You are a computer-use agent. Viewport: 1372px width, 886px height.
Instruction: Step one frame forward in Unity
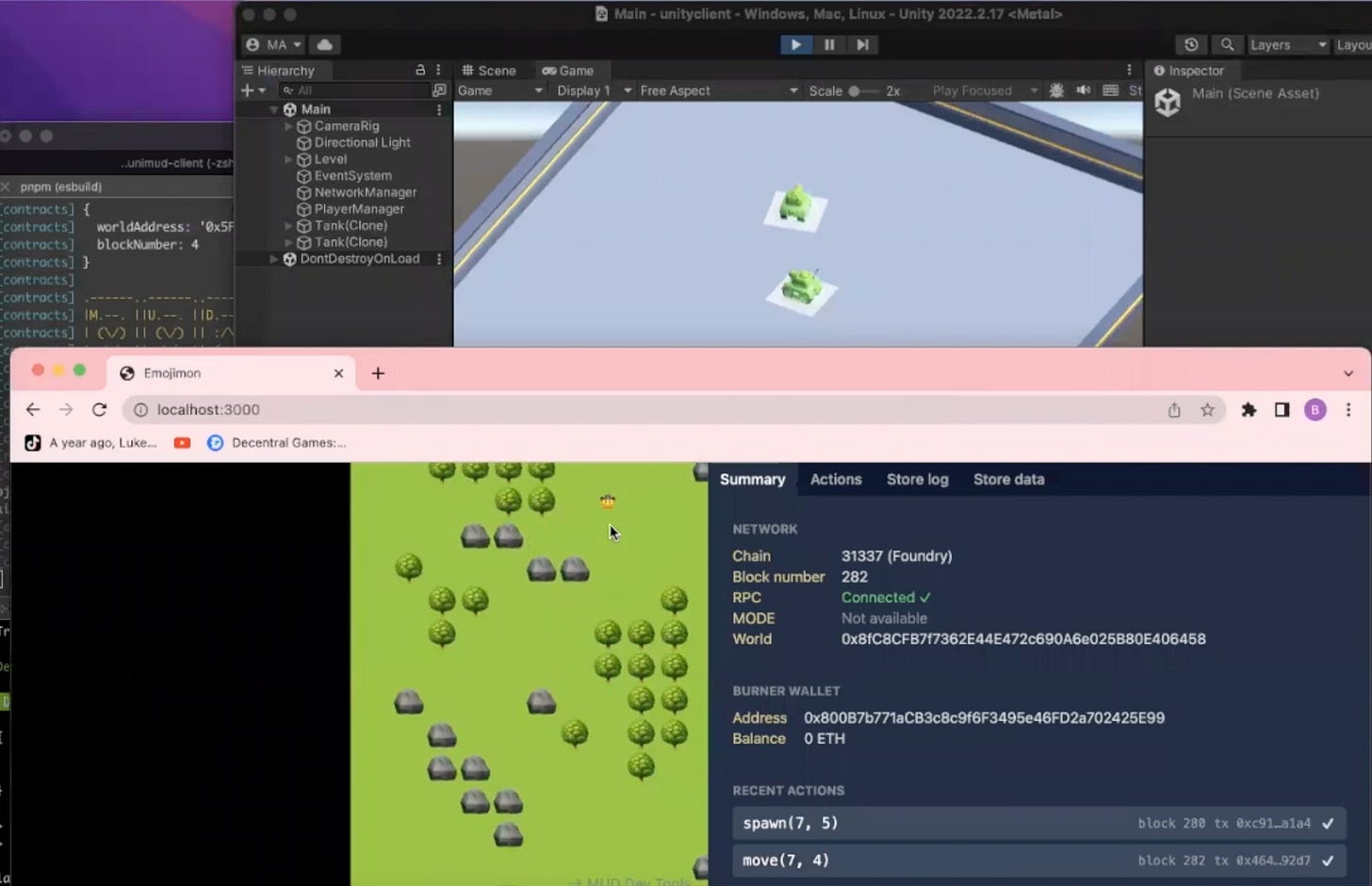862,44
